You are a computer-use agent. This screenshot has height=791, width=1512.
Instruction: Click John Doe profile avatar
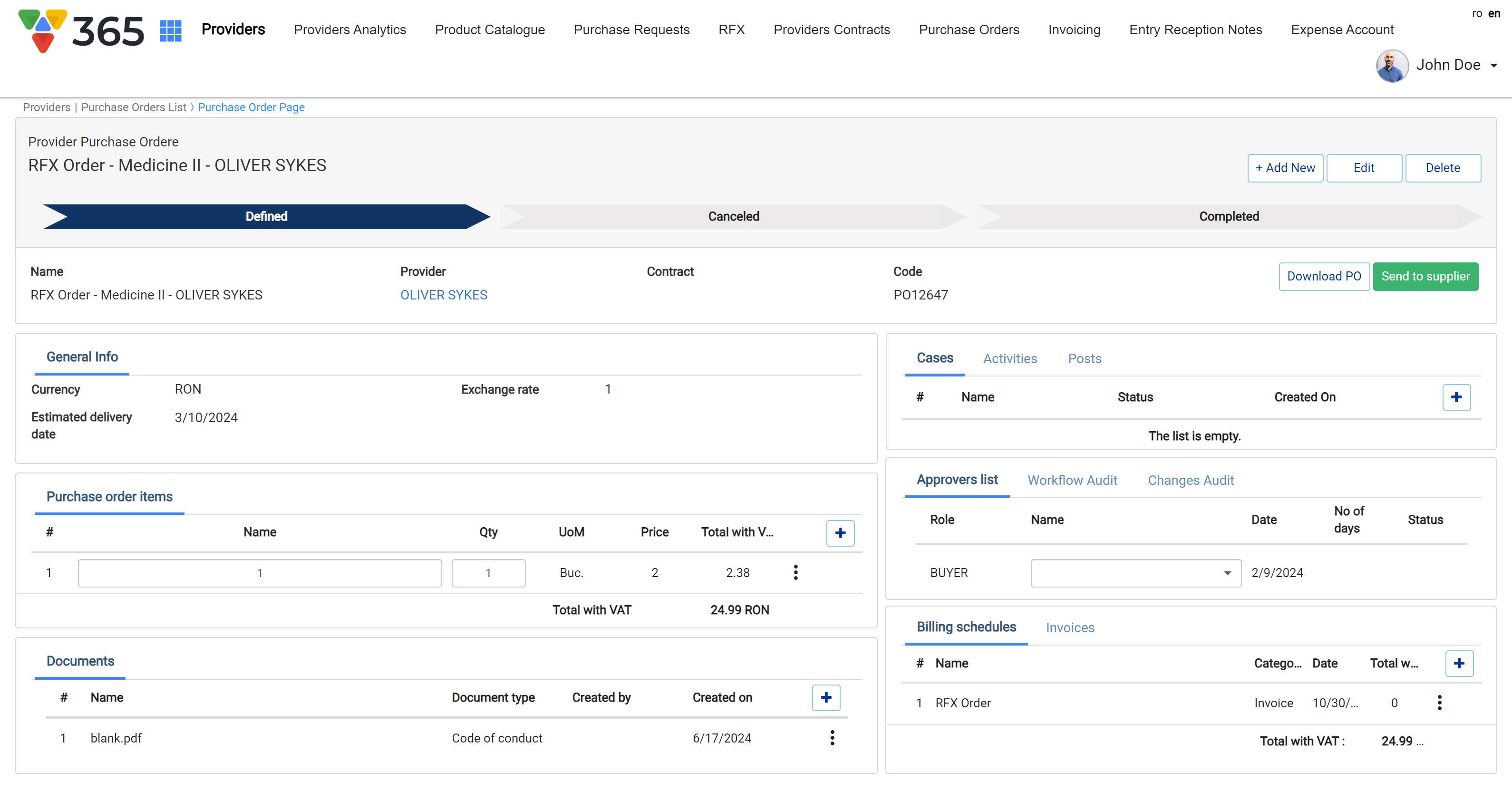coord(1392,65)
